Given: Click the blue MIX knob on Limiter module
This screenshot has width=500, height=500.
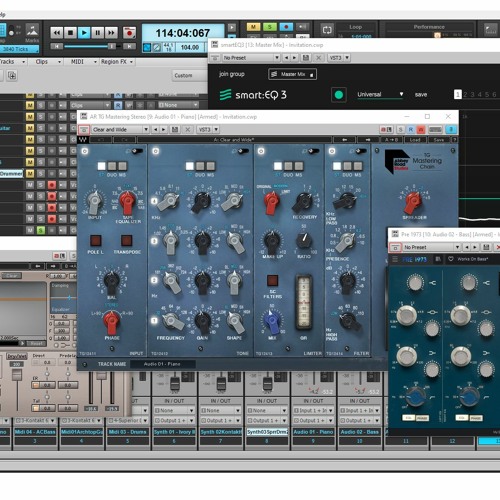Looking at the screenshot, I should pos(273,322).
